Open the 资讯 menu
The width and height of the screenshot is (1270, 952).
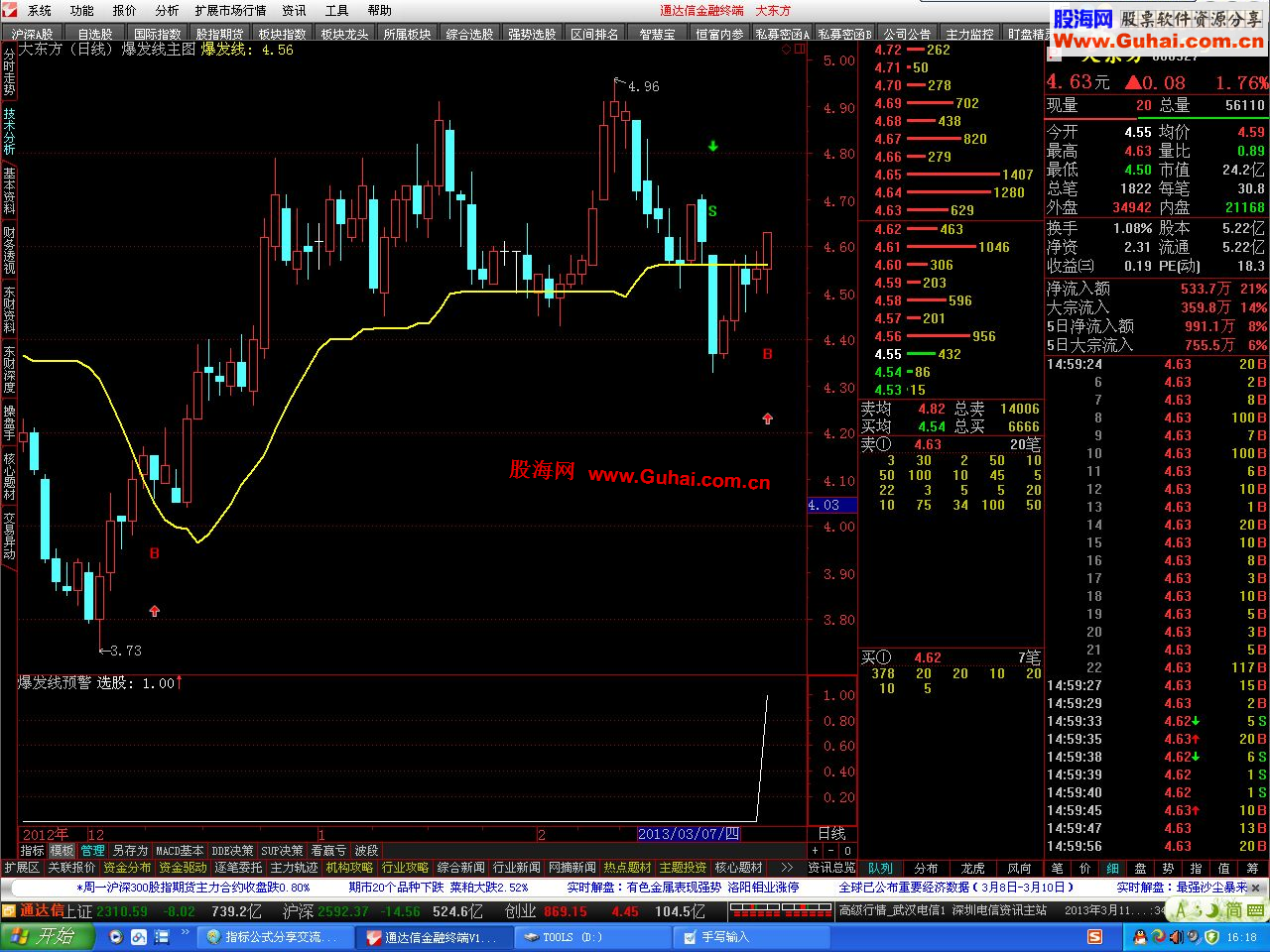click(294, 11)
